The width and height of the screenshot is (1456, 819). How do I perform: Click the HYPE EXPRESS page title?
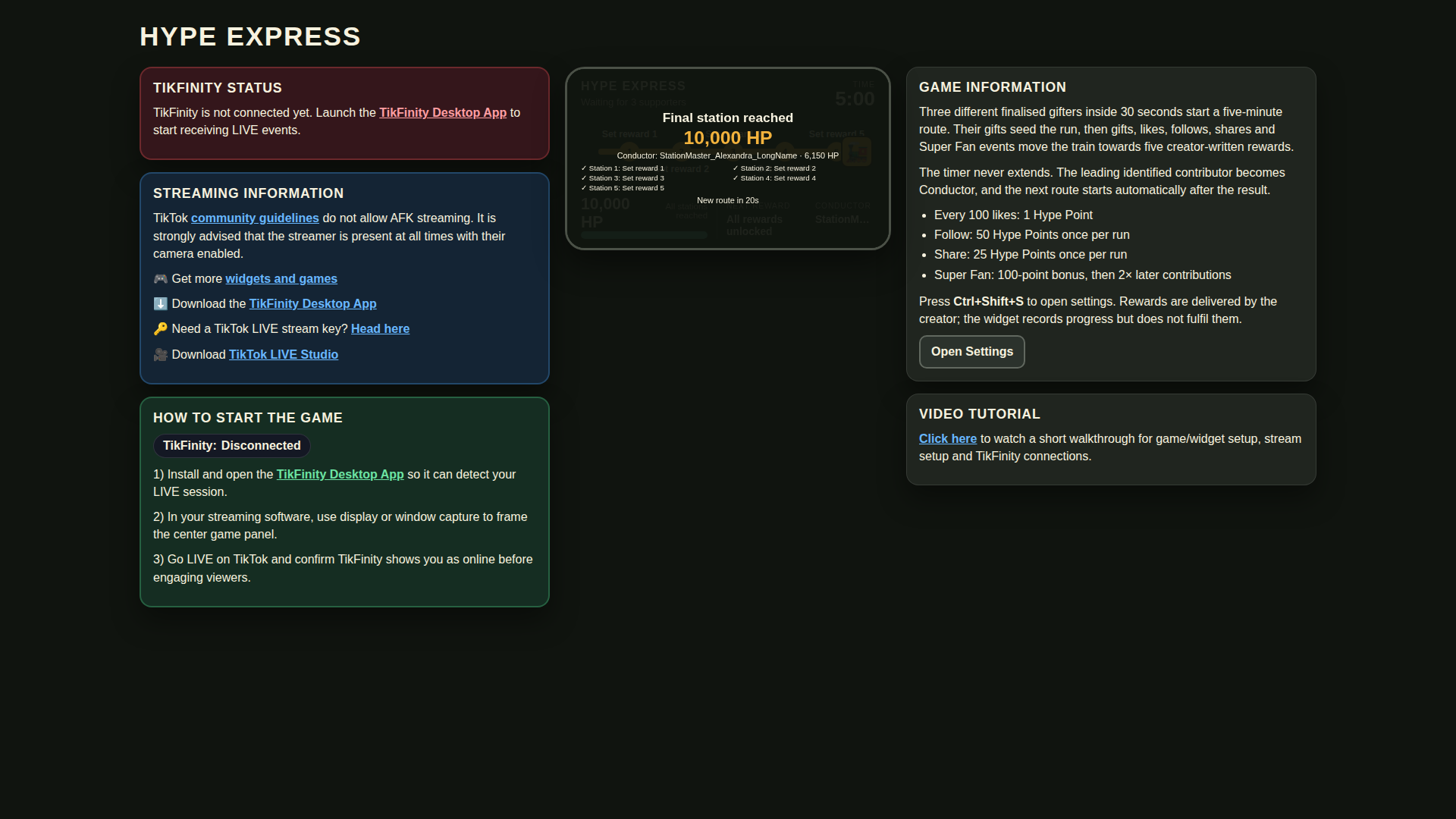click(x=250, y=36)
